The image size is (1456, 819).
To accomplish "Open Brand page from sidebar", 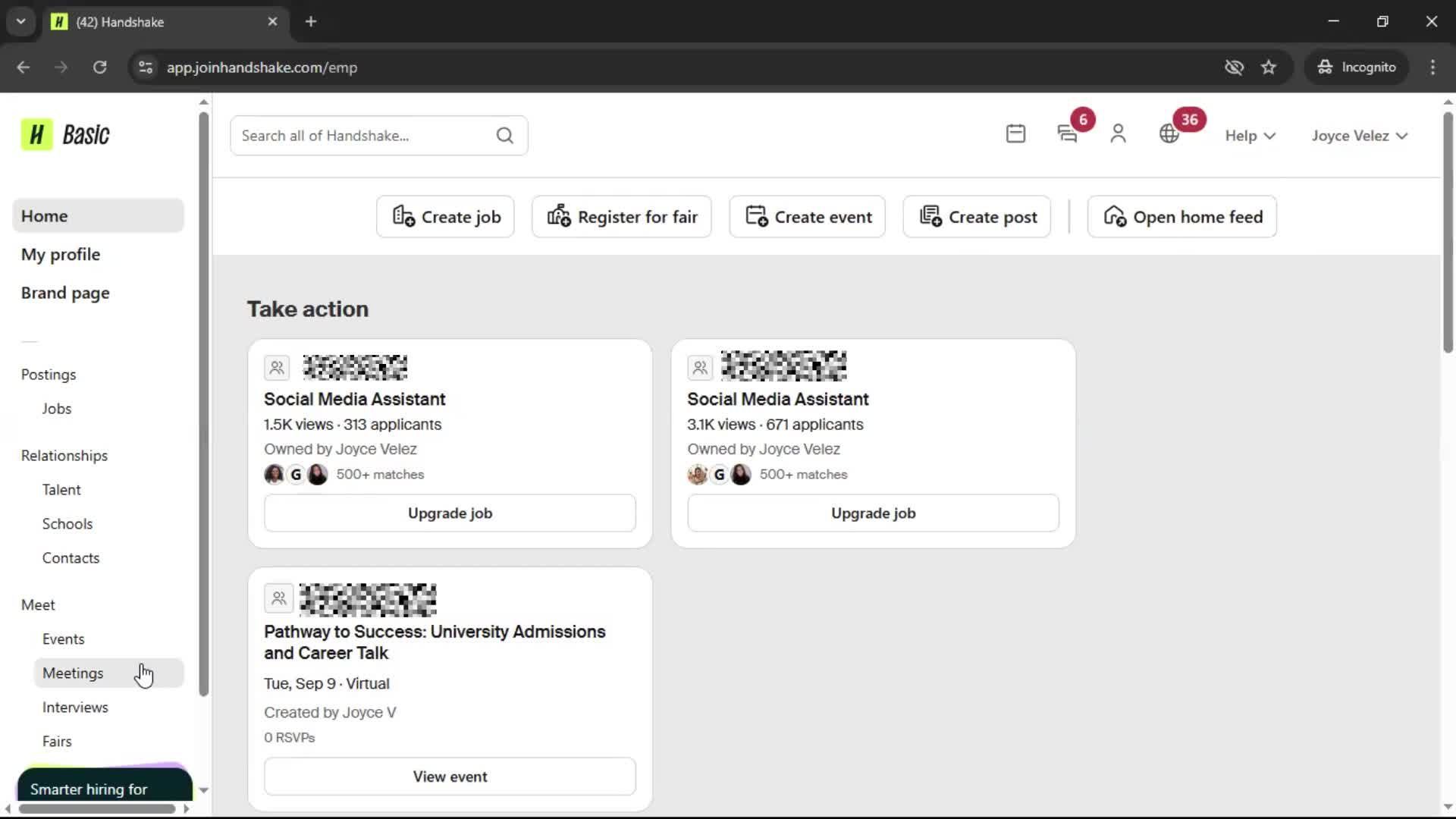I will (65, 293).
